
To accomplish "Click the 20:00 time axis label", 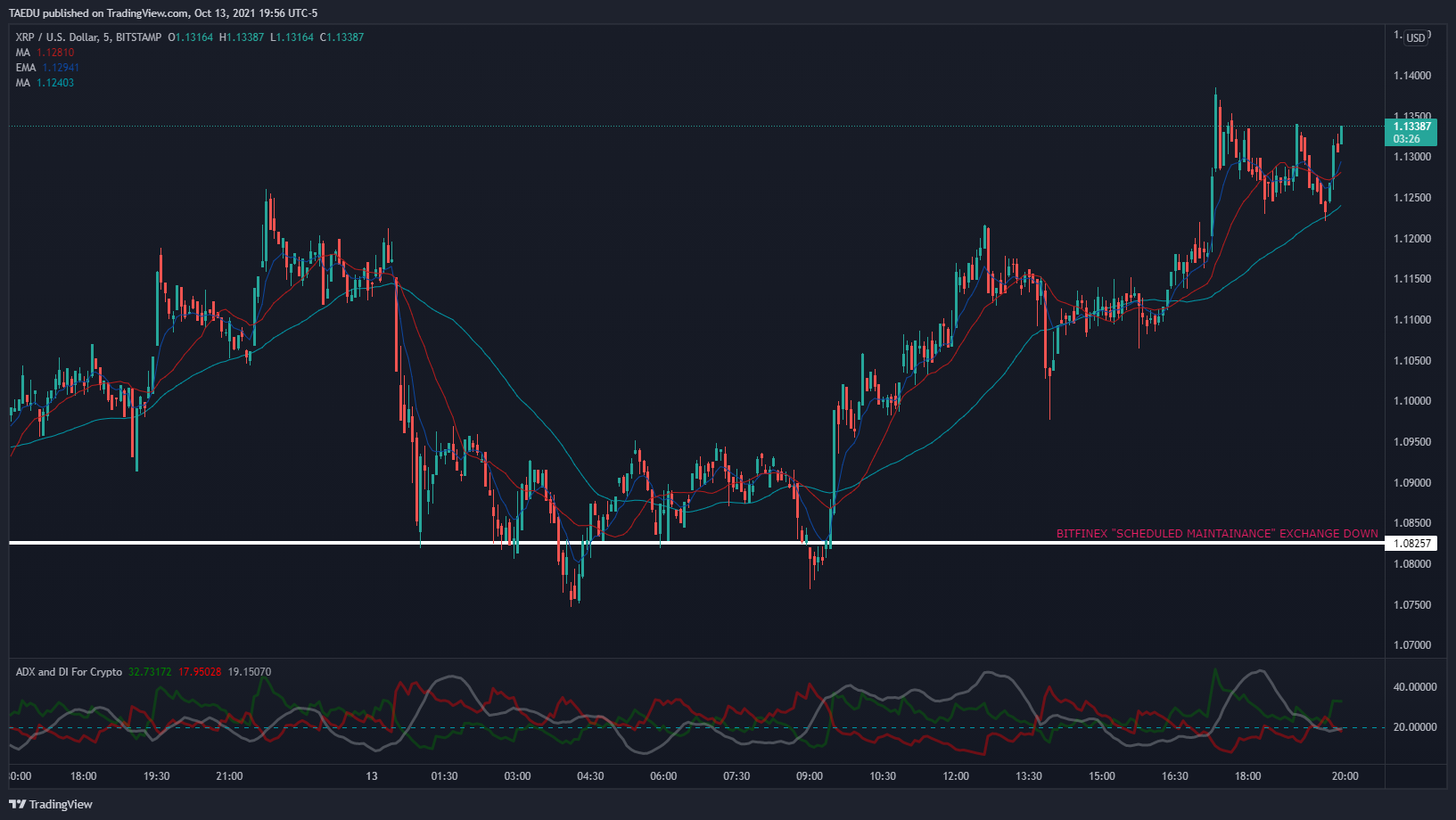I will 1345,776.
